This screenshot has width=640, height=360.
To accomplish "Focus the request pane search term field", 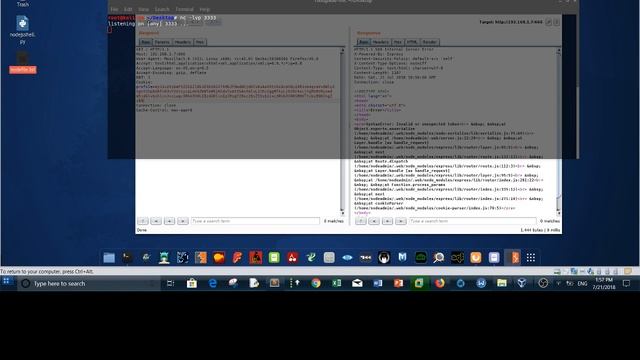I will (256, 221).
